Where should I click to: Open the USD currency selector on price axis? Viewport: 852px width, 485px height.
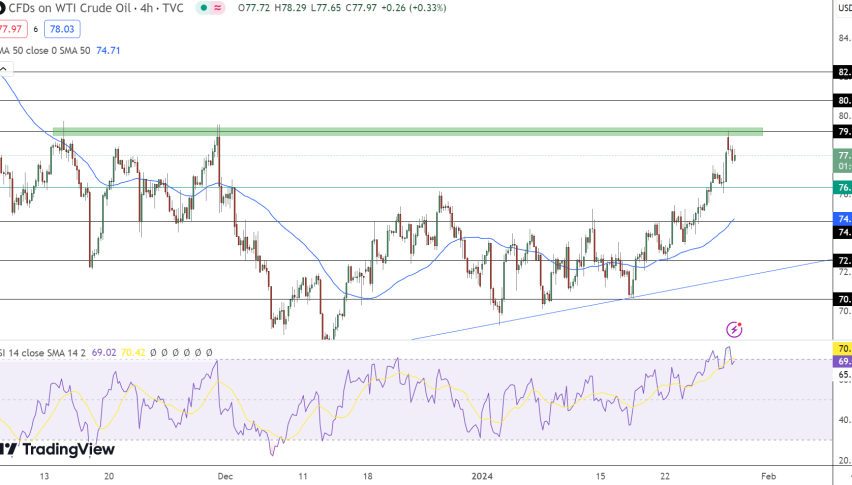(844, 8)
